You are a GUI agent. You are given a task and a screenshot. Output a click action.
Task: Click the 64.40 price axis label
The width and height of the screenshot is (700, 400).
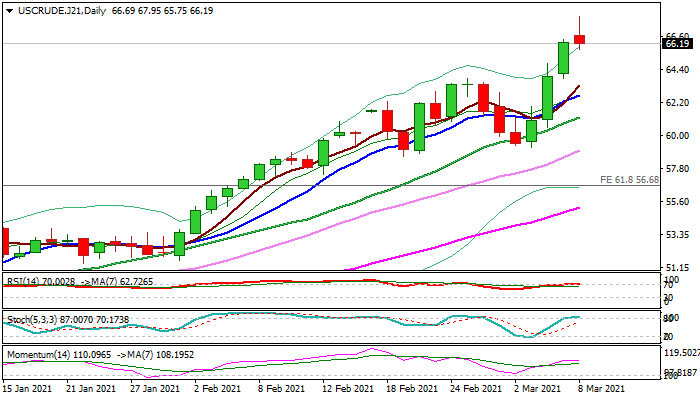[x=677, y=70]
